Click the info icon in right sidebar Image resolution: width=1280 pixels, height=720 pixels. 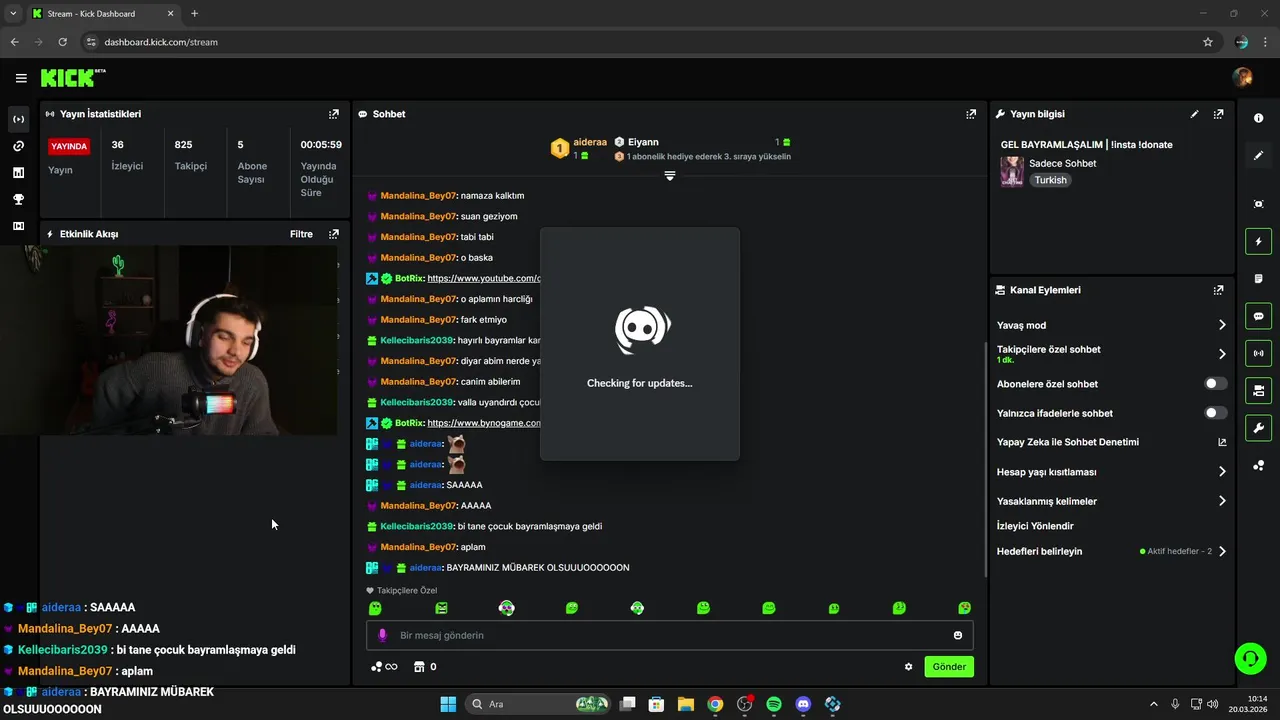[x=1258, y=118]
